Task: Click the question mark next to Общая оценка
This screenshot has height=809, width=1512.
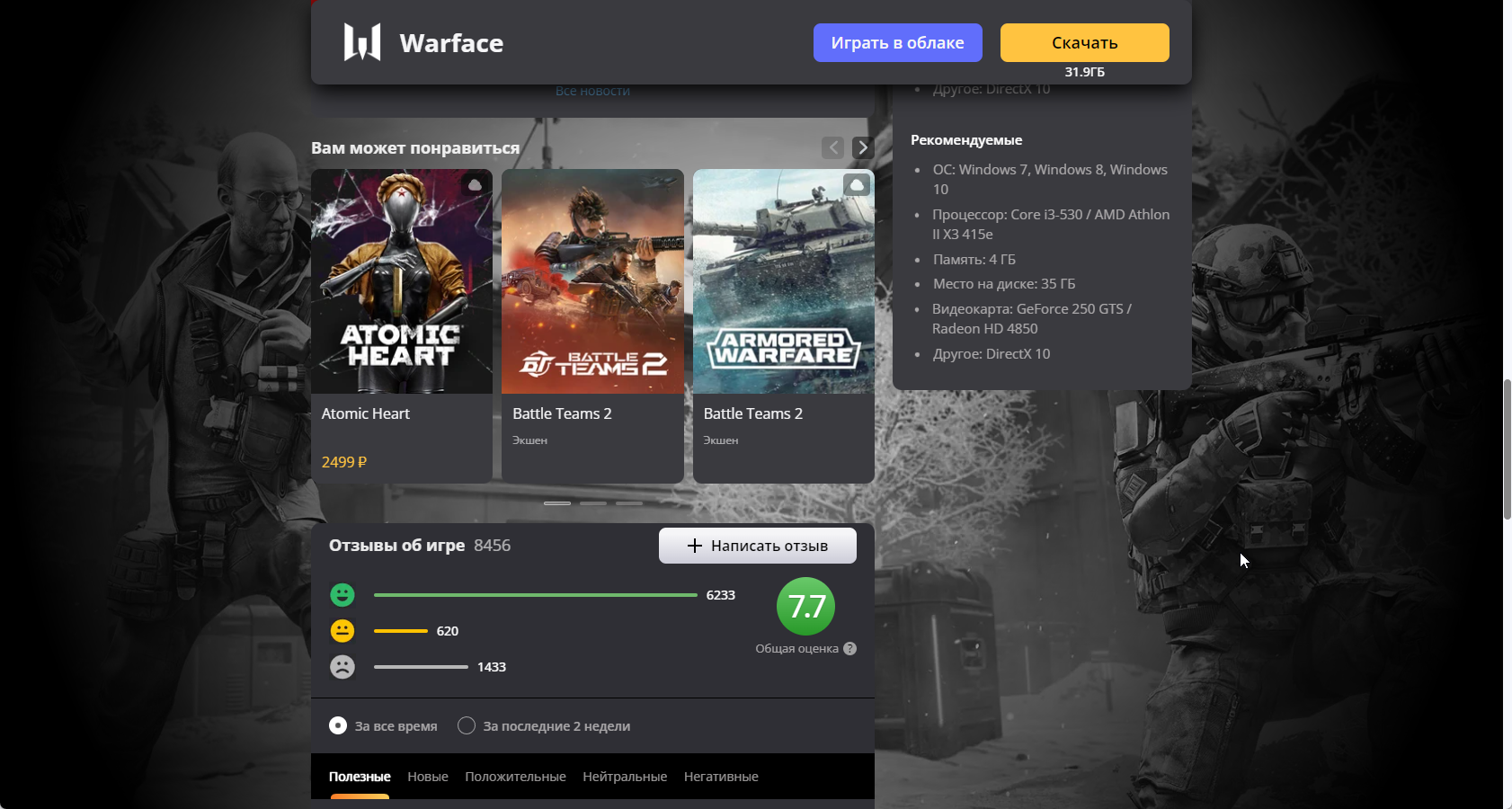Action: 850,649
